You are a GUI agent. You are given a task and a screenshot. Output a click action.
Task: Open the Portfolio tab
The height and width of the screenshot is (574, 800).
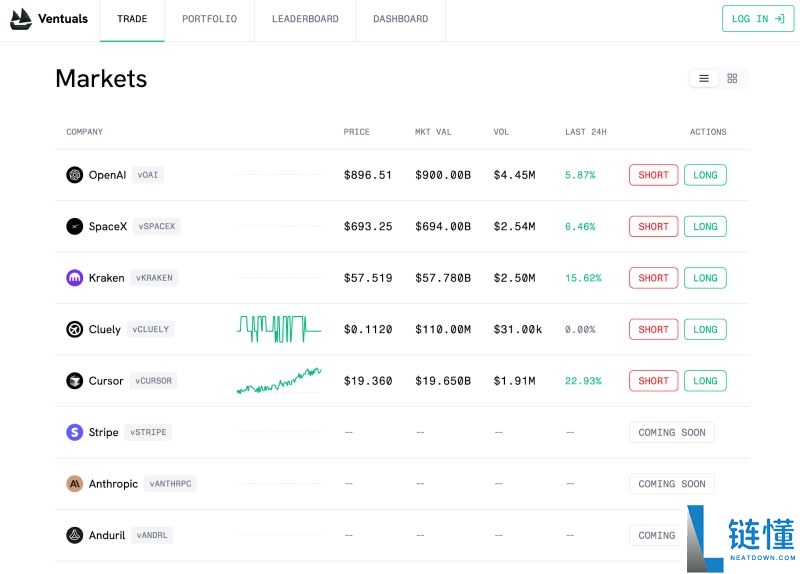(209, 19)
